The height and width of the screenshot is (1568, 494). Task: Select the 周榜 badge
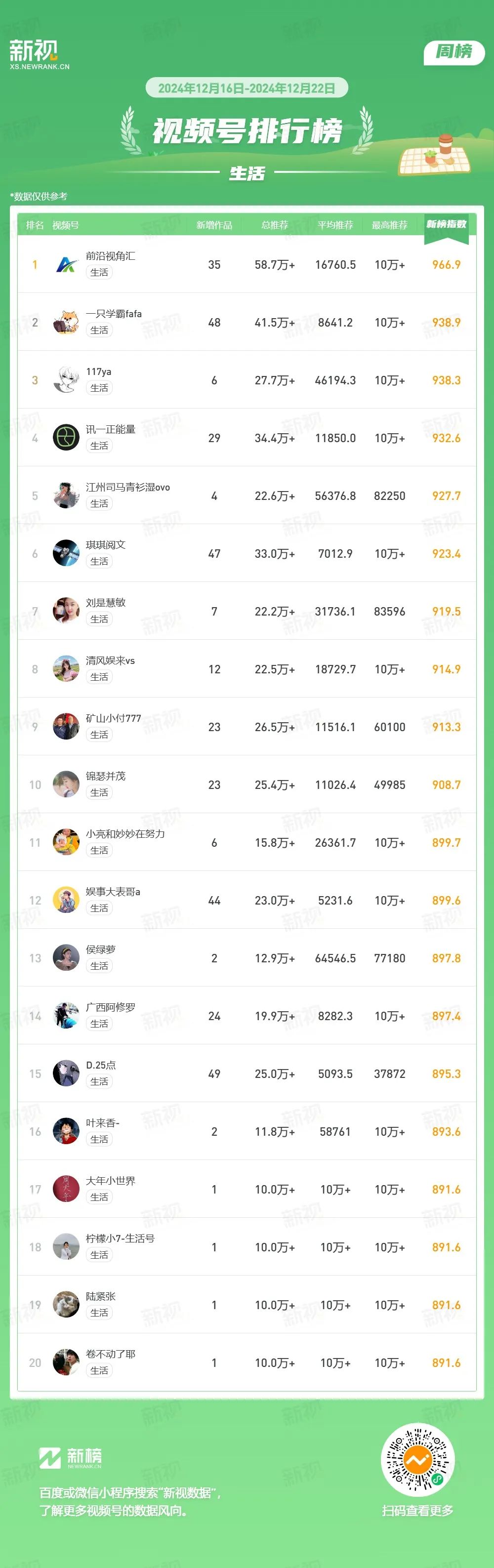point(454,52)
